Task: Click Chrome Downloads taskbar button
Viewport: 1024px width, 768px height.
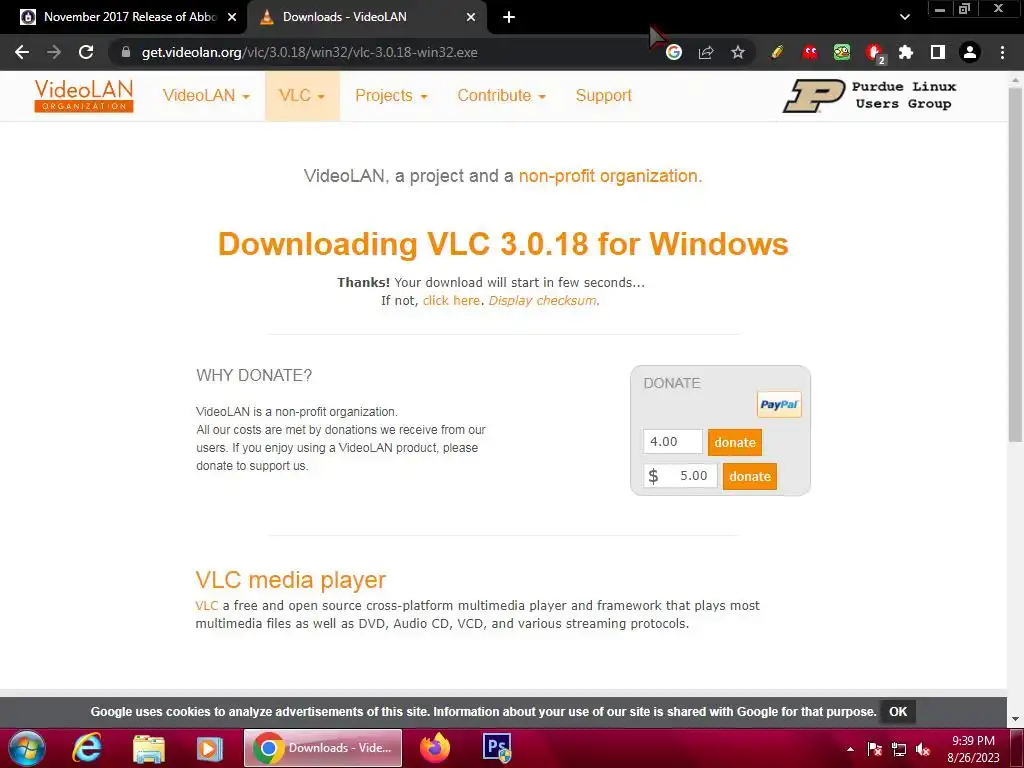Action: point(323,748)
